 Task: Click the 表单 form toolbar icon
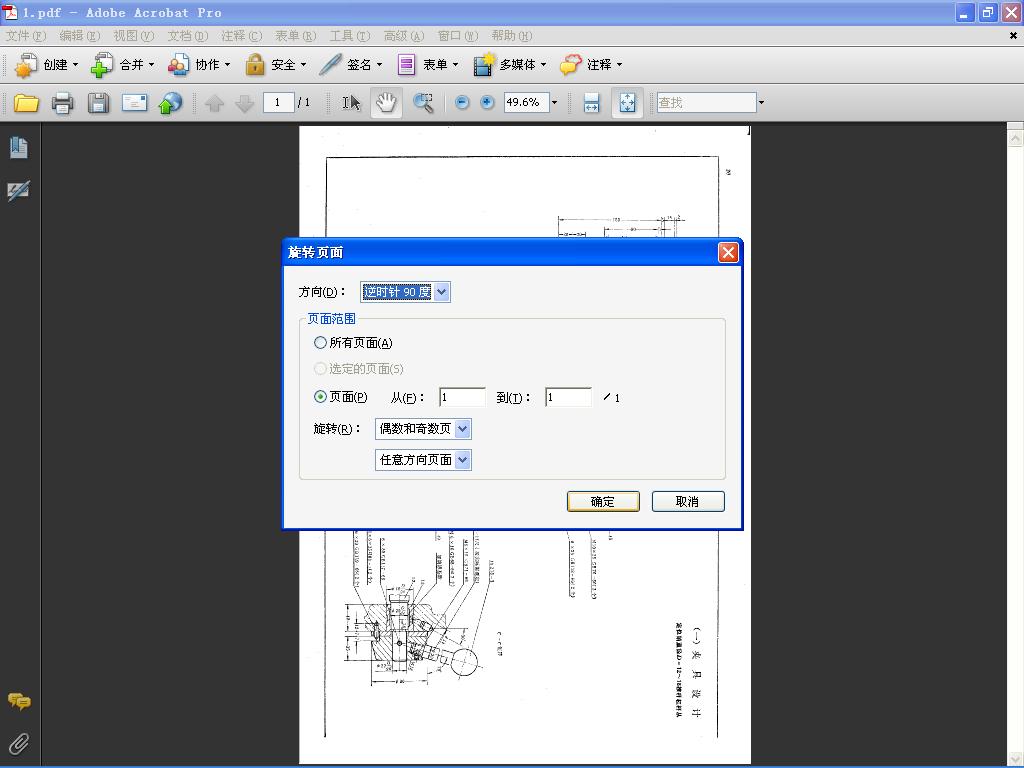coord(406,65)
